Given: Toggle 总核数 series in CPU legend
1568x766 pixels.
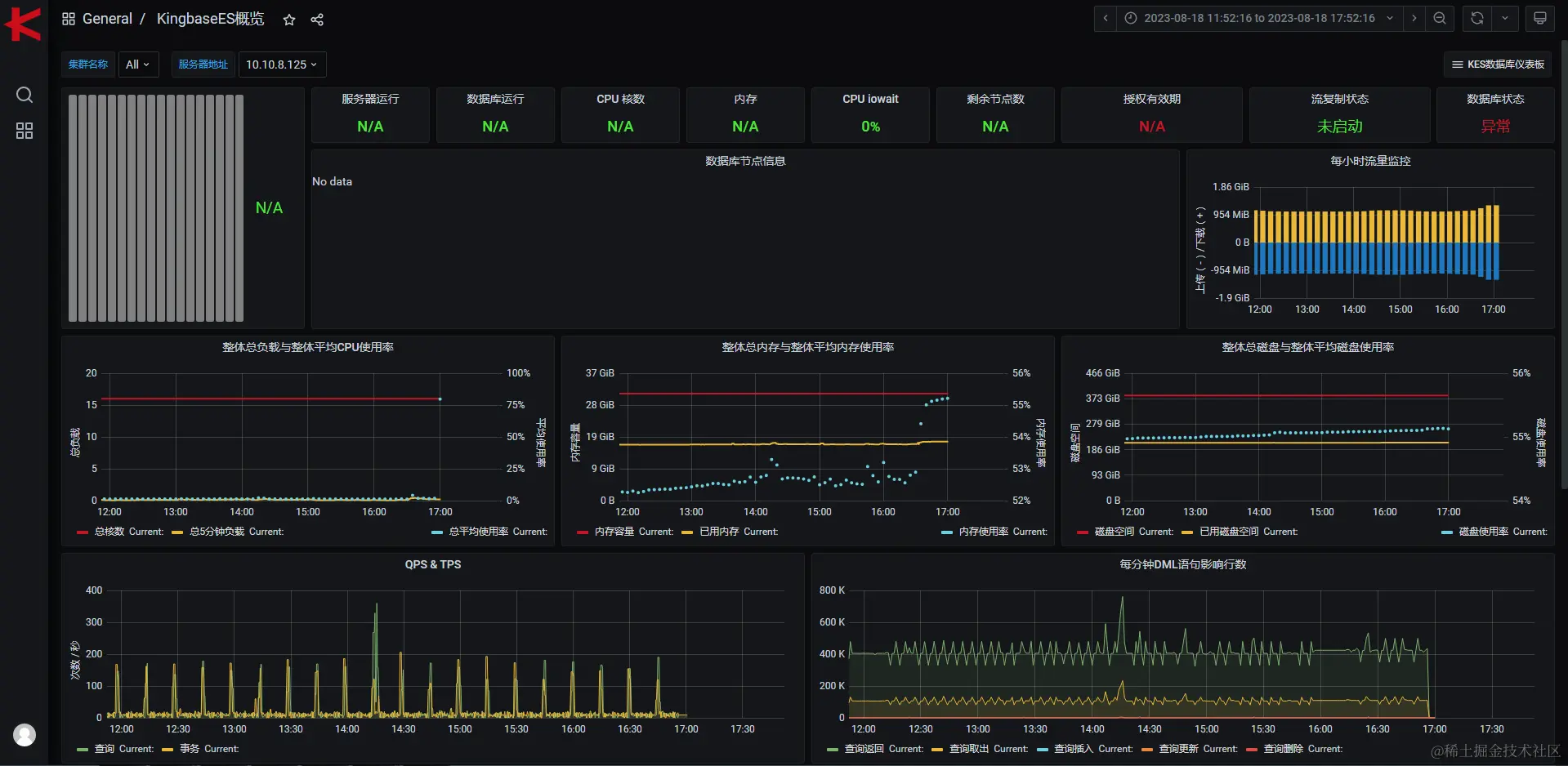Looking at the screenshot, I should [x=109, y=532].
